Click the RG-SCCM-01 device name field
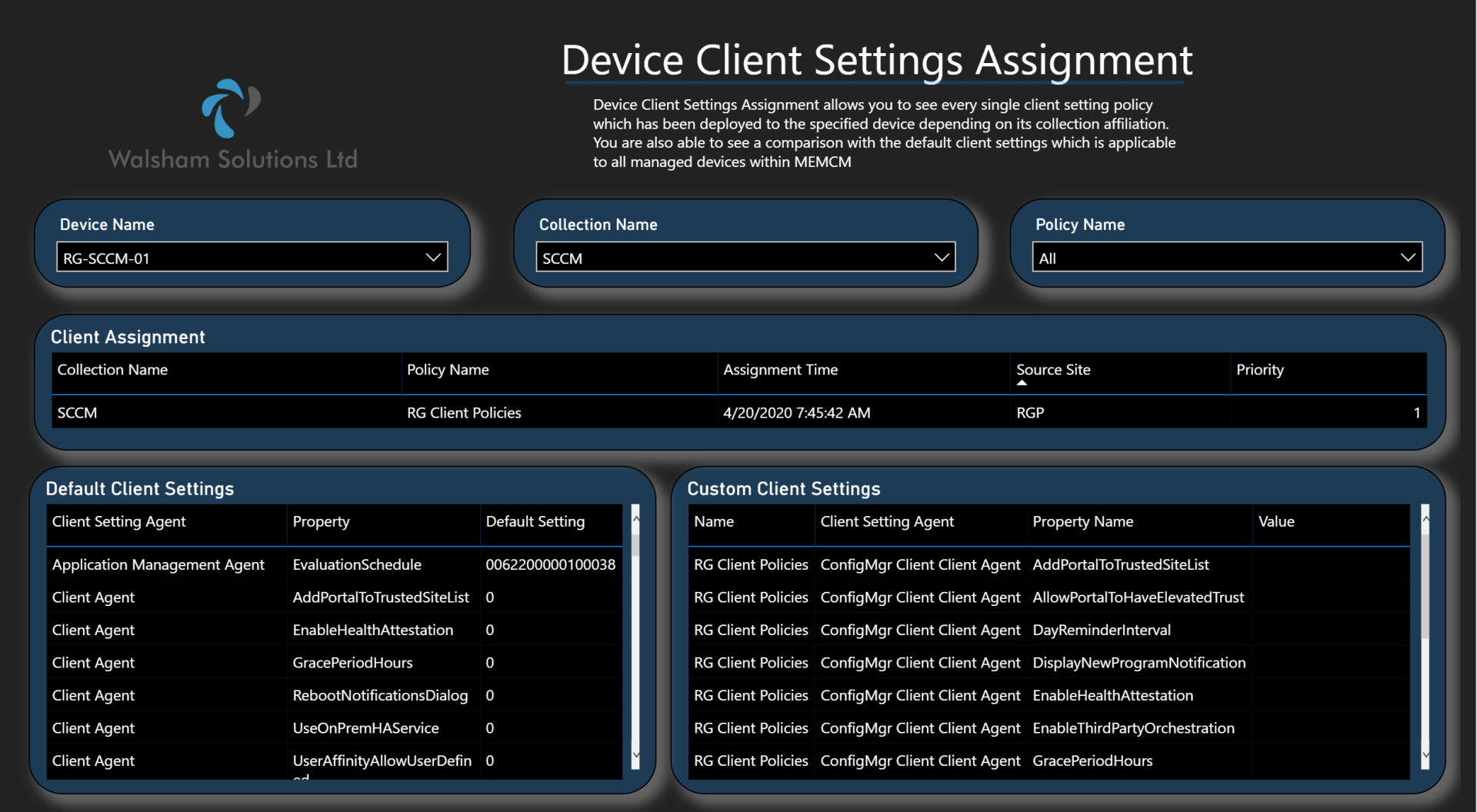 252,258
